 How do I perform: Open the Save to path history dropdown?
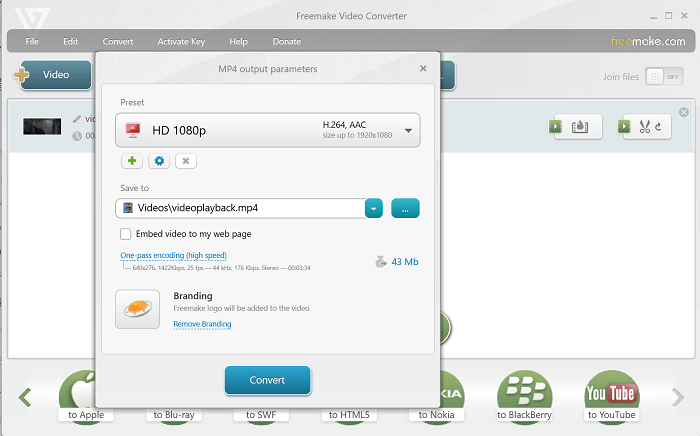pyautogui.click(x=374, y=208)
